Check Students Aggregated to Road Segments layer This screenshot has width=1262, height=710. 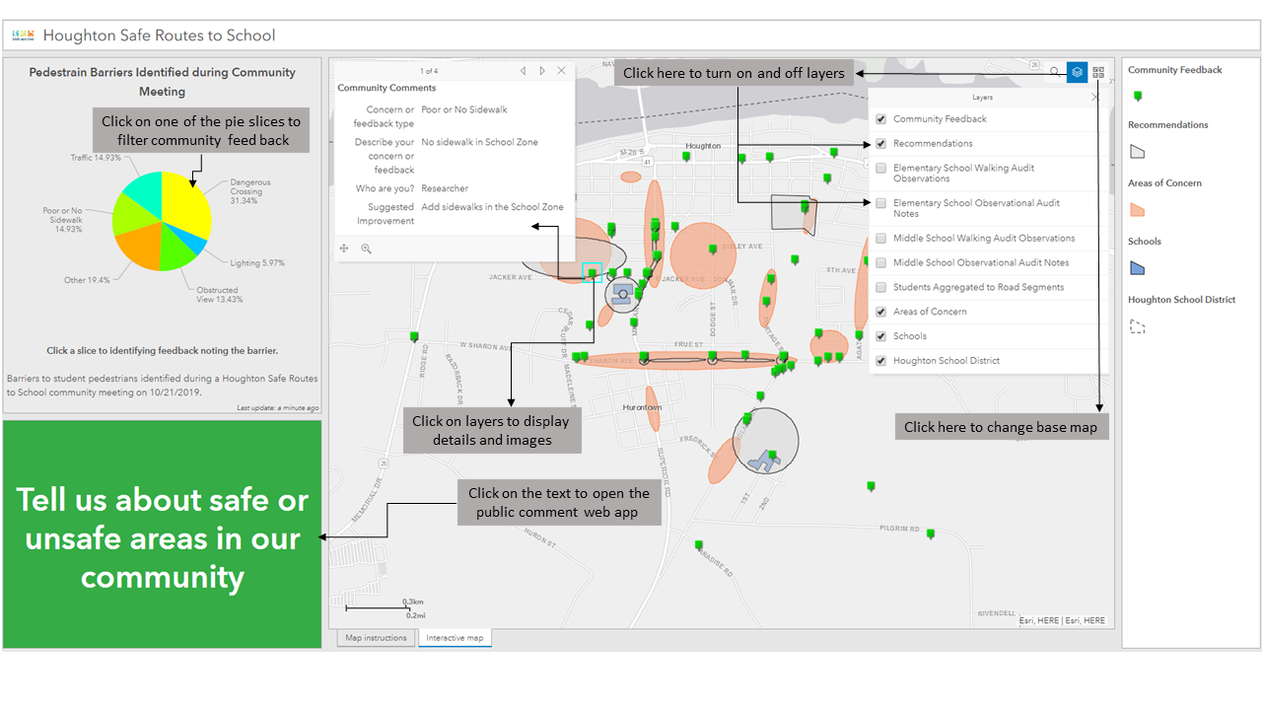point(881,287)
